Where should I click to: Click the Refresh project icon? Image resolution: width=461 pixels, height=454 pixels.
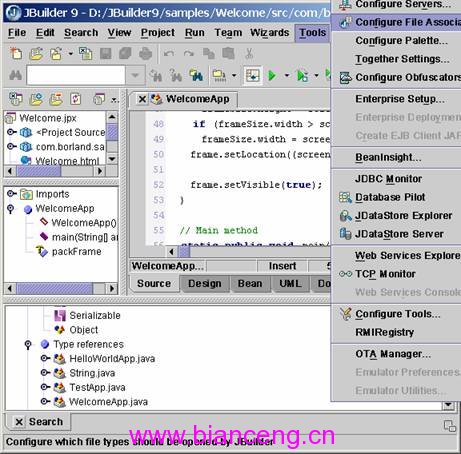point(76,99)
